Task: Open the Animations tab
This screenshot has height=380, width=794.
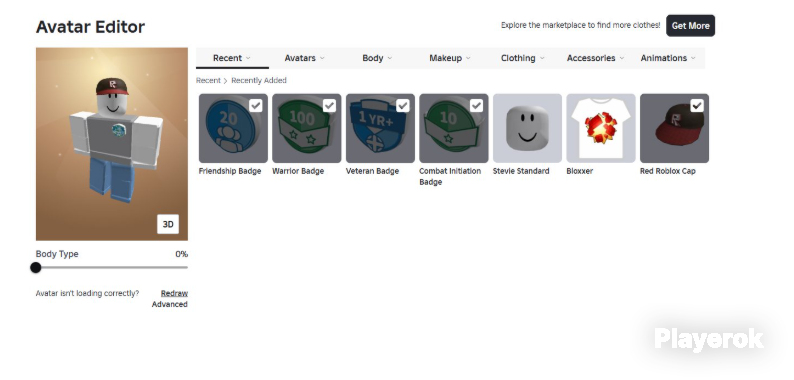Action: click(668, 58)
